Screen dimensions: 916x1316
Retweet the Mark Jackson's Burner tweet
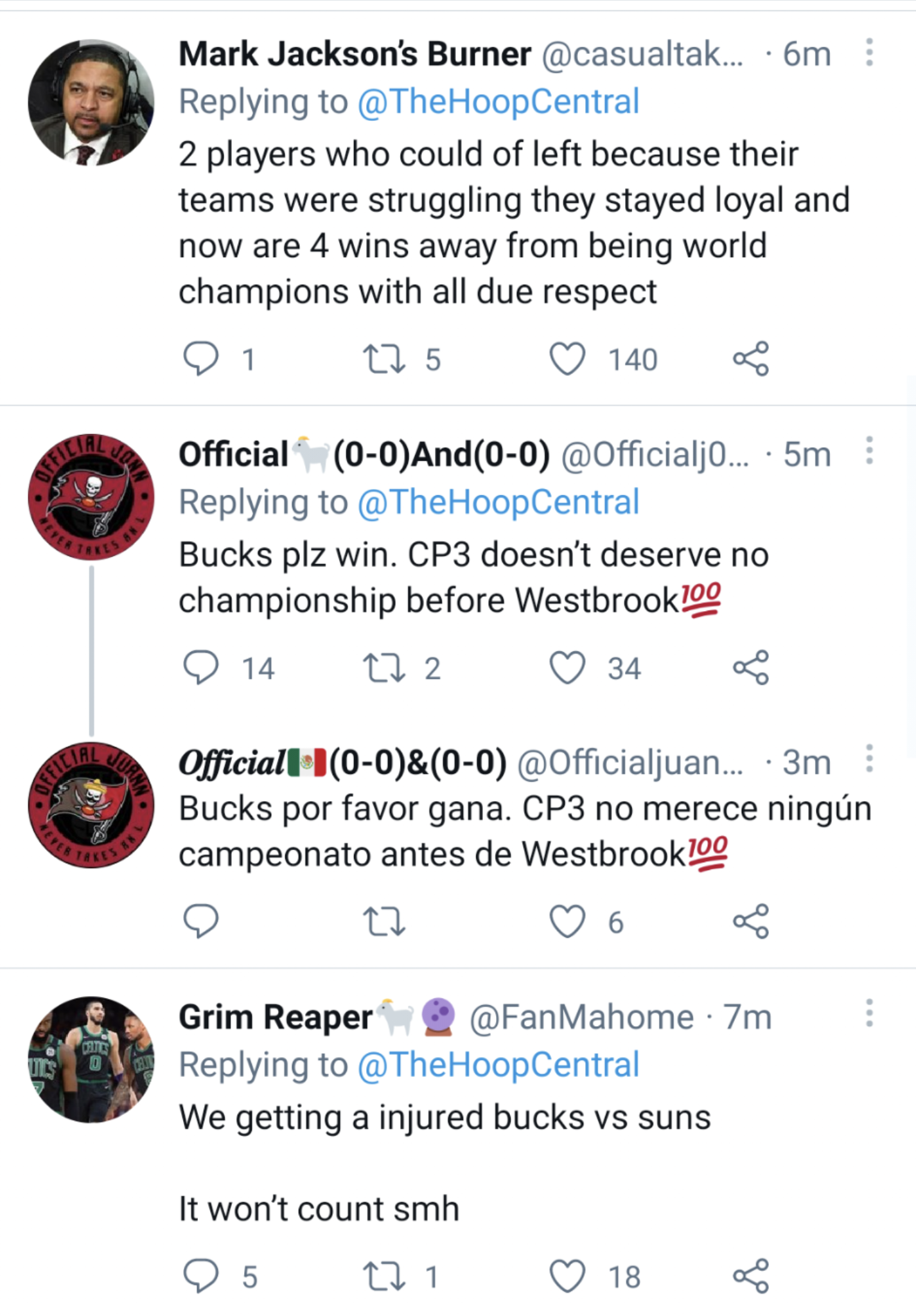coord(384,359)
